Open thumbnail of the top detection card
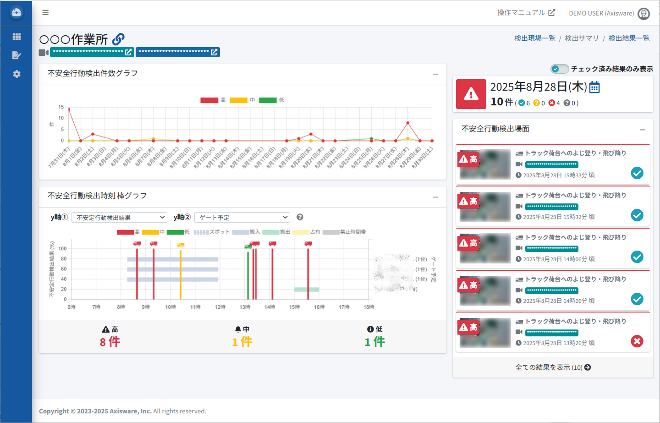The height and width of the screenshot is (423, 660). click(485, 165)
